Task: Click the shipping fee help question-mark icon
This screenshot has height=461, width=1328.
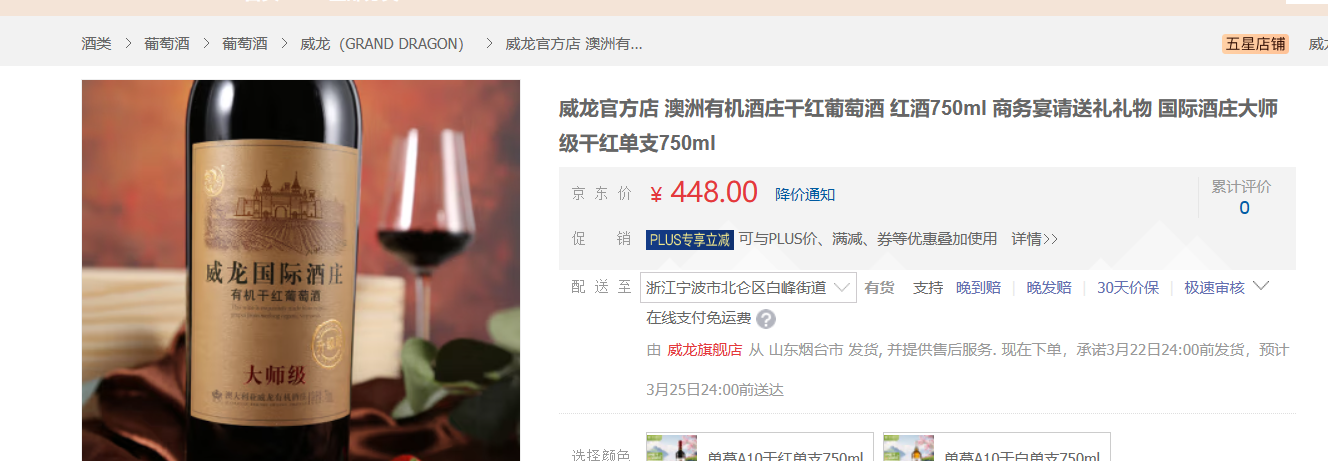Action: 766,319
